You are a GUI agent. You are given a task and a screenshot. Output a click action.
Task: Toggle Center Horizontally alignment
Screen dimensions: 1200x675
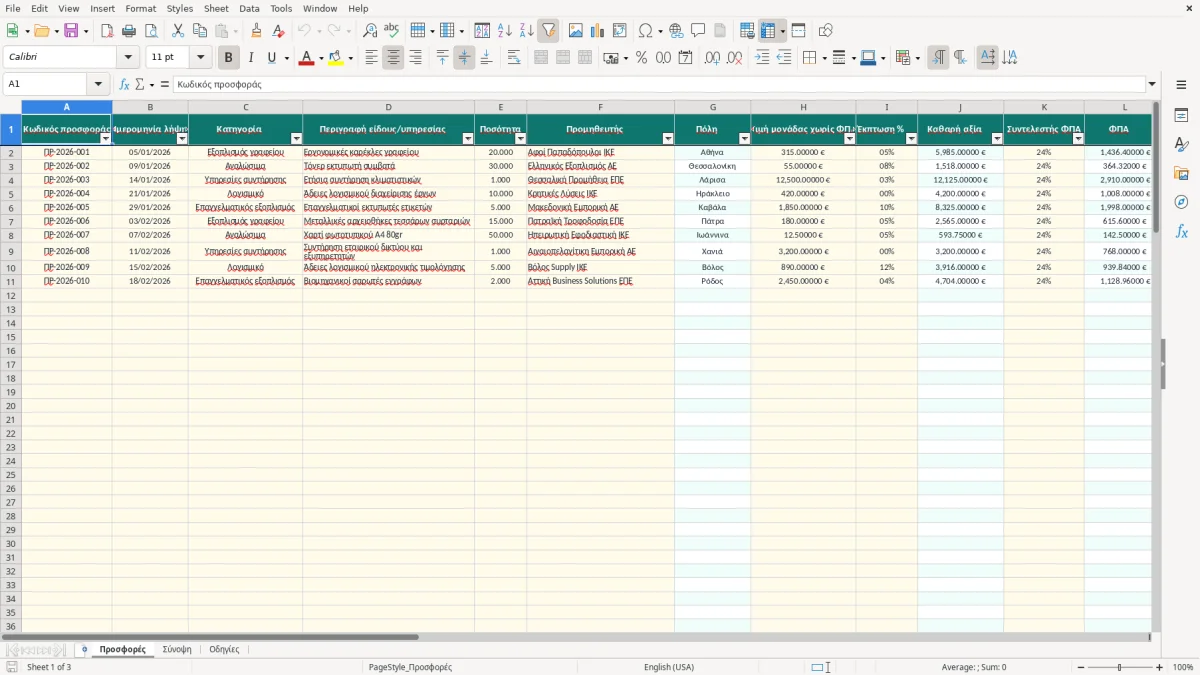(x=393, y=58)
